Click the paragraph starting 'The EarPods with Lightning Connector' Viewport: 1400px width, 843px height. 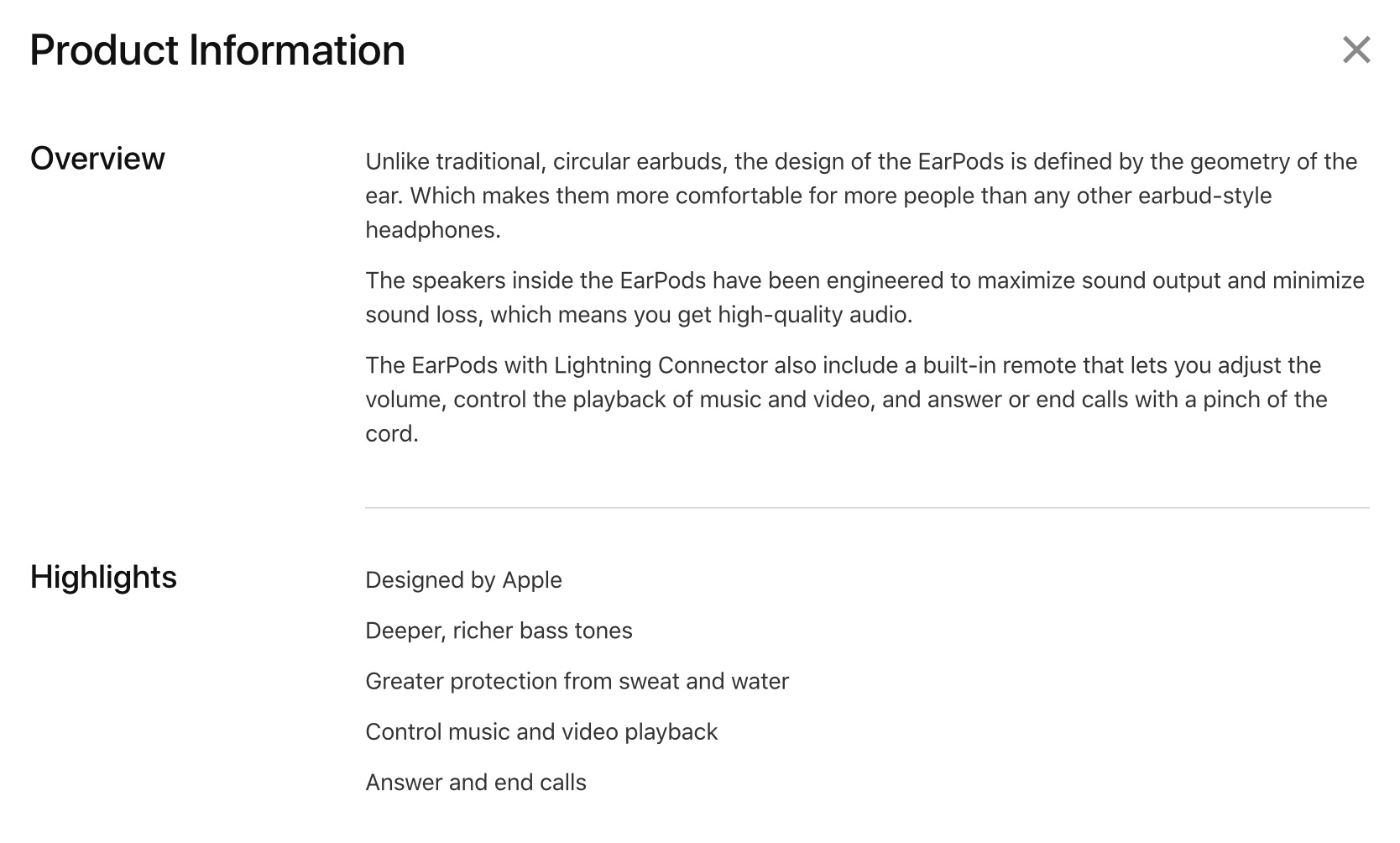pos(846,400)
